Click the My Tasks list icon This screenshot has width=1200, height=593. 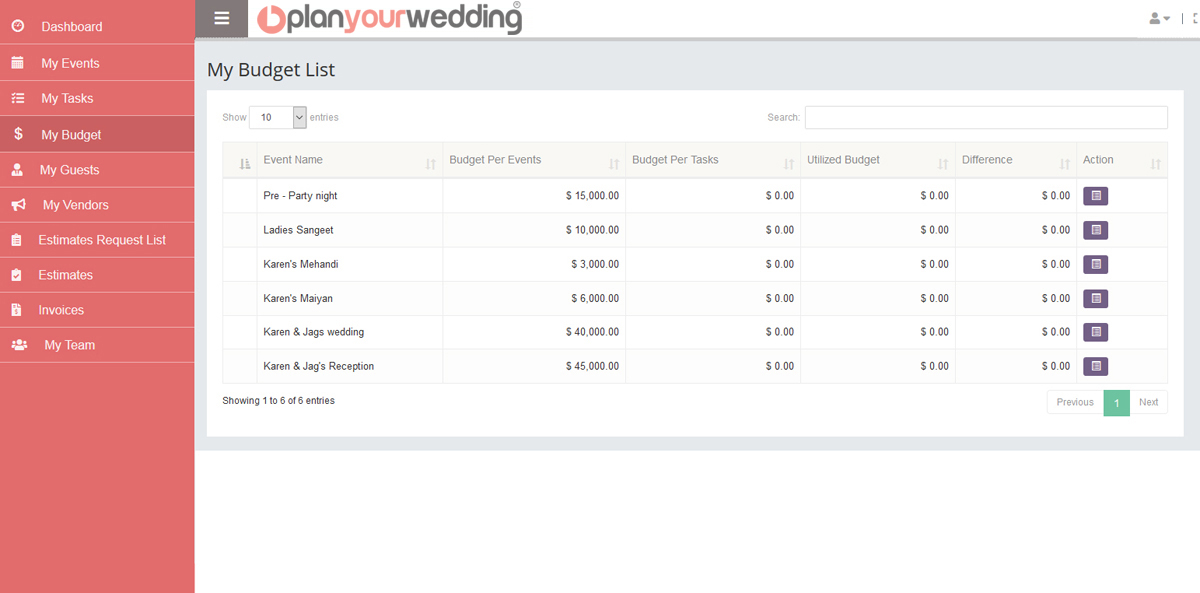tap(17, 98)
